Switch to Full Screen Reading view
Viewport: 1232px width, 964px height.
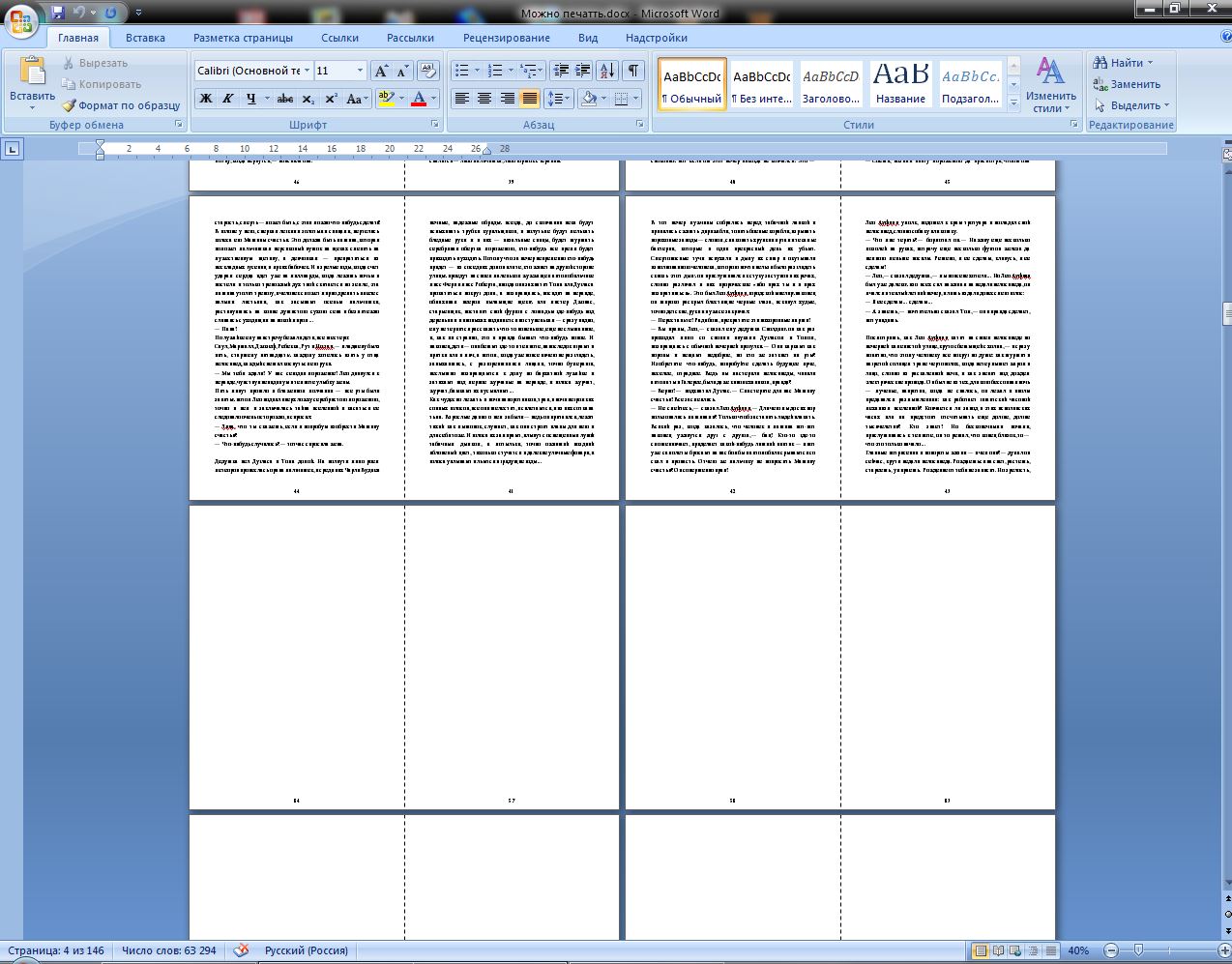(x=998, y=950)
